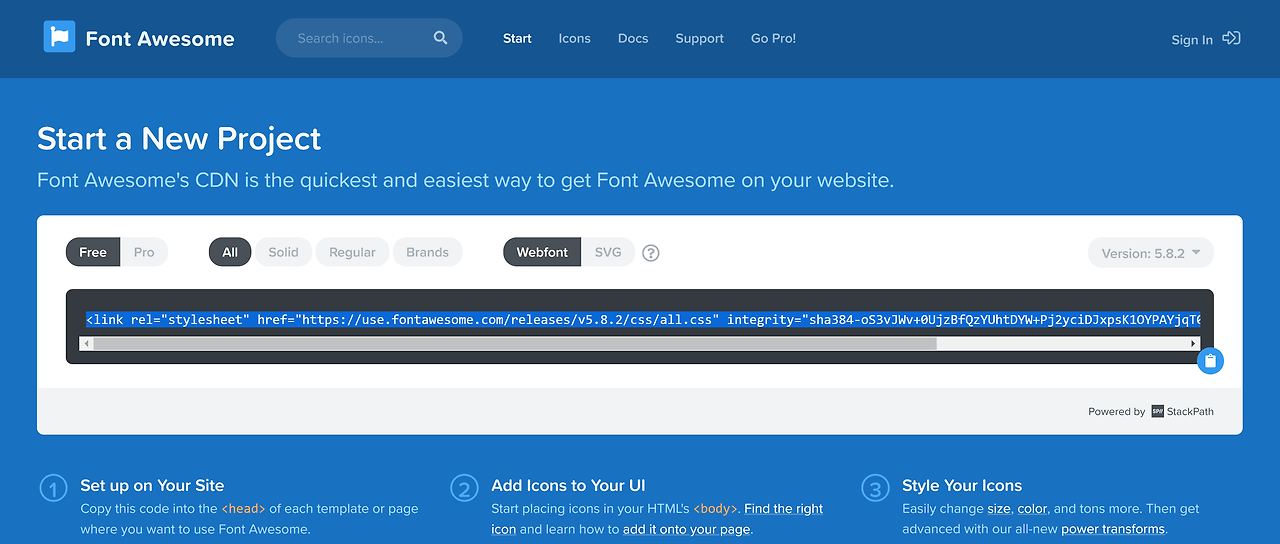Image resolution: width=1280 pixels, height=544 pixels.
Task: Click the 'Add Icons to Your UI' heading
Action: (x=568, y=485)
